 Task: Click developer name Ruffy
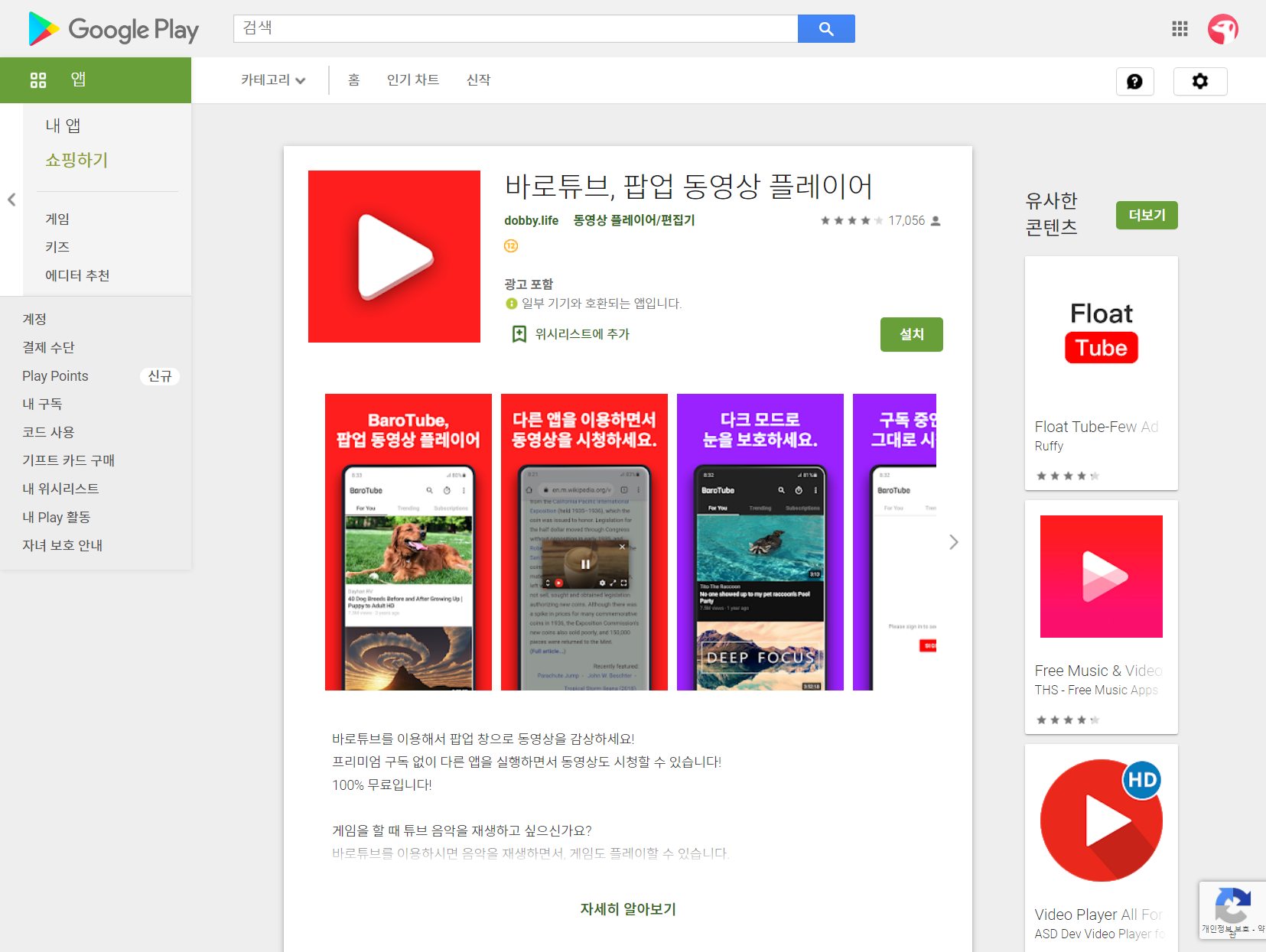[1049, 447]
